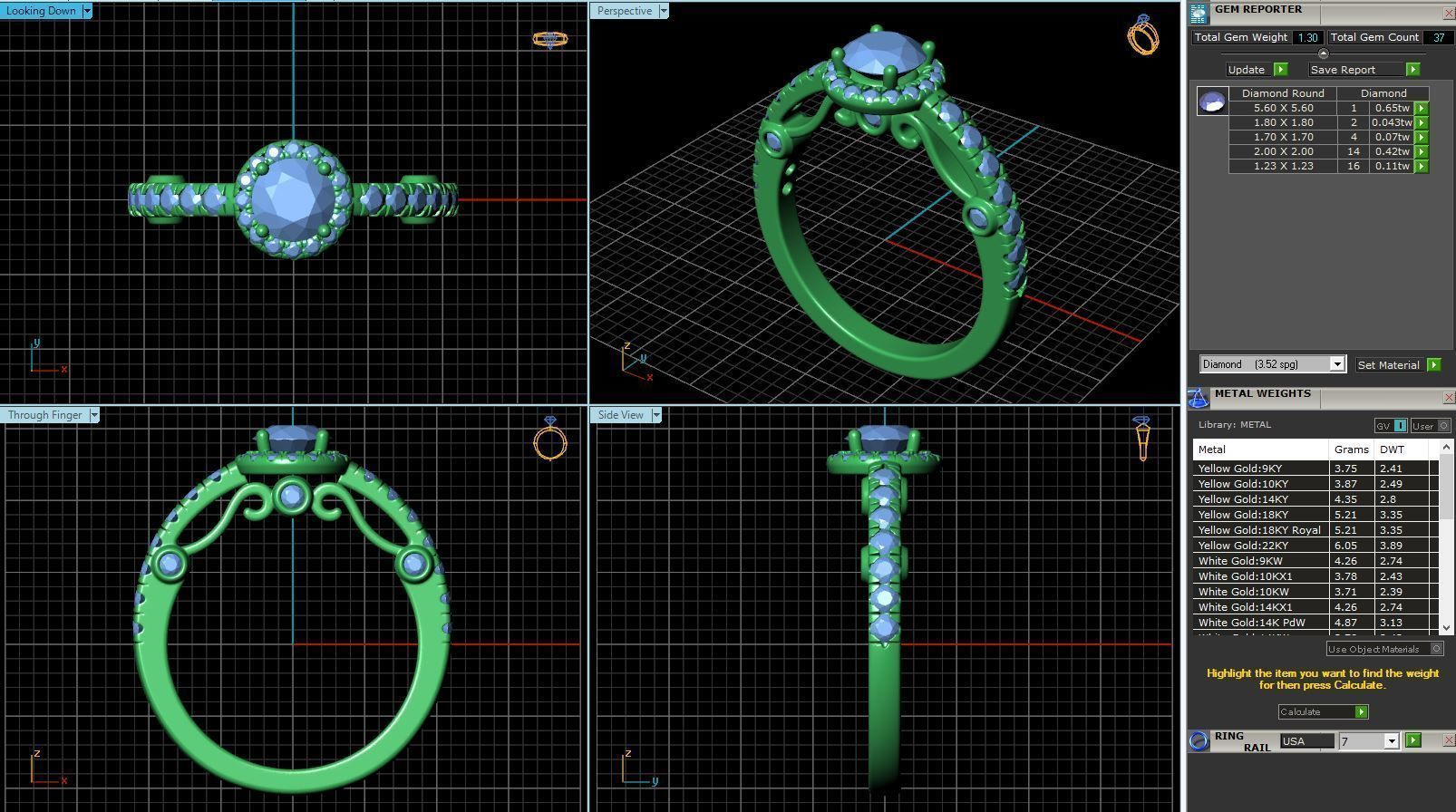Click the Side View ring icon
The width and height of the screenshot is (1456, 812).
(1142, 439)
